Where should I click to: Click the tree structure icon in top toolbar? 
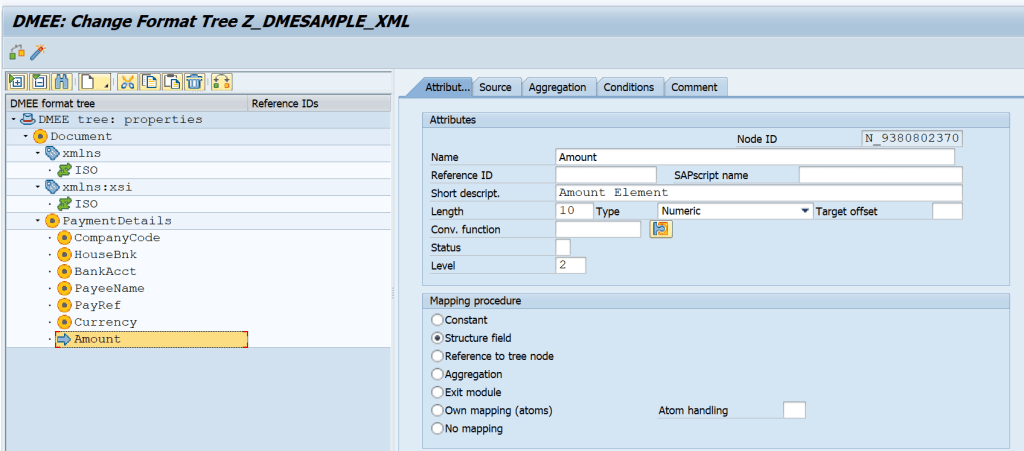pyautogui.click(x=17, y=52)
